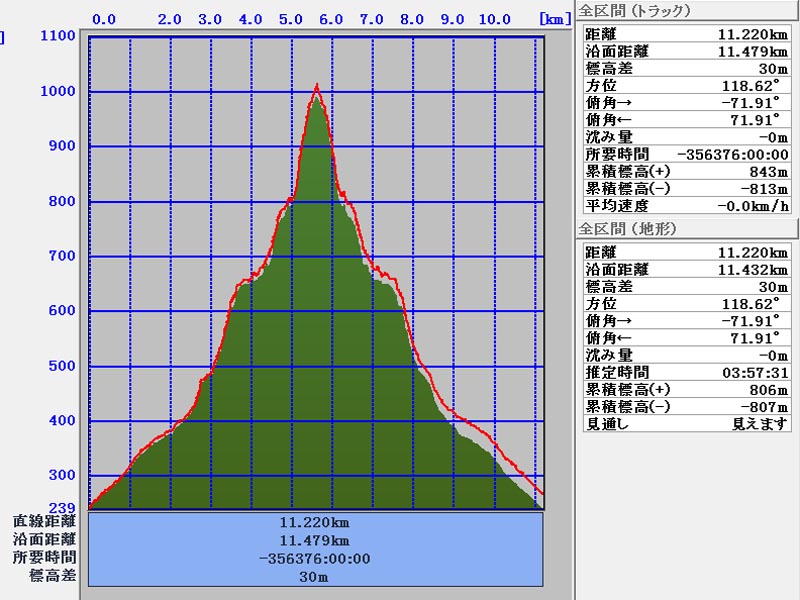
Task: Click the 10.0 mark on distance axis
Action: pos(493,18)
